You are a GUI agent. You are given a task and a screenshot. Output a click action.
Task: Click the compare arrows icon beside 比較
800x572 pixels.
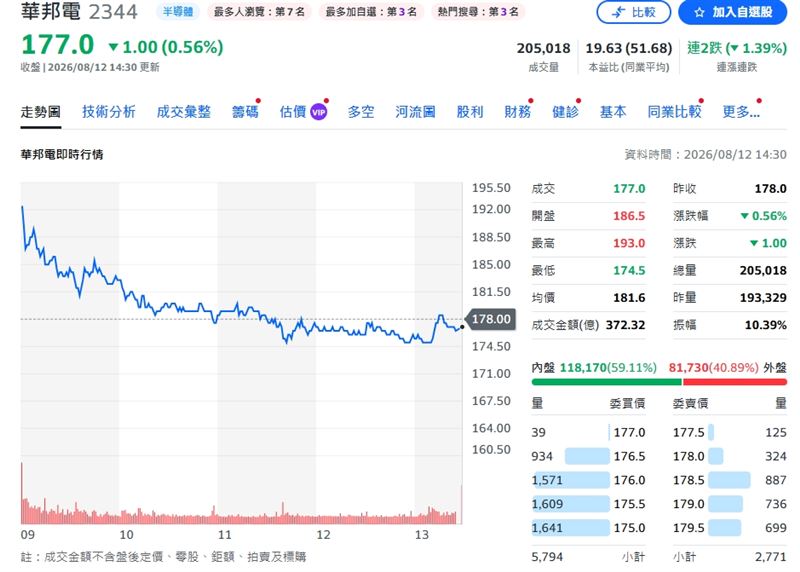pyautogui.click(x=618, y=12)
